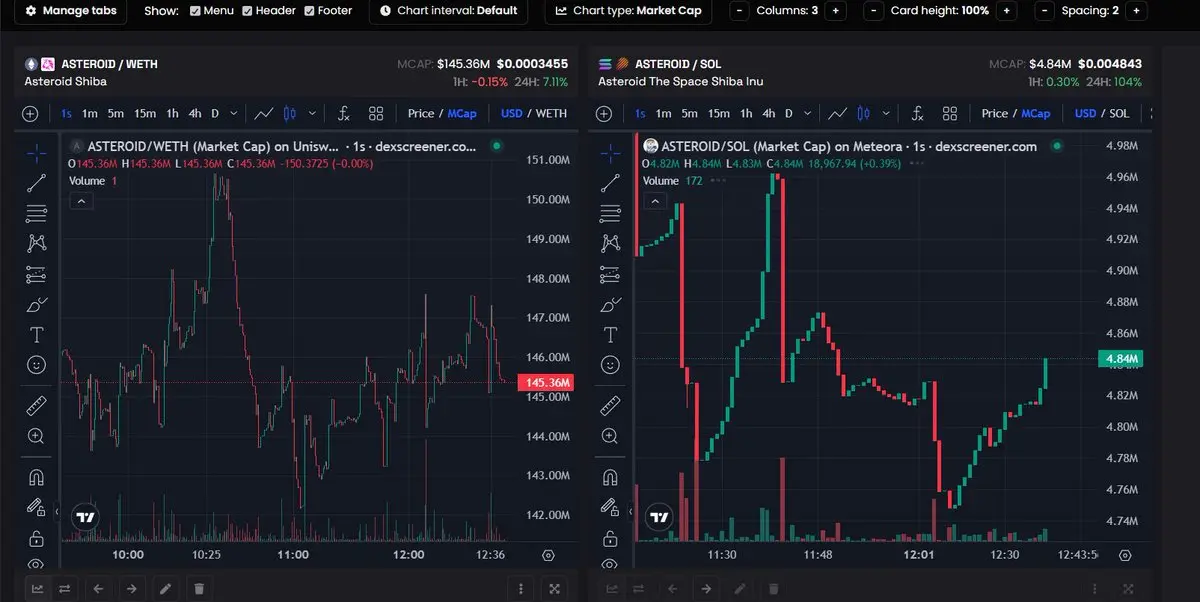Click the delete trash icon in WETH chart footer
The height and width of the screenshot is (602, 1200).
199,589
